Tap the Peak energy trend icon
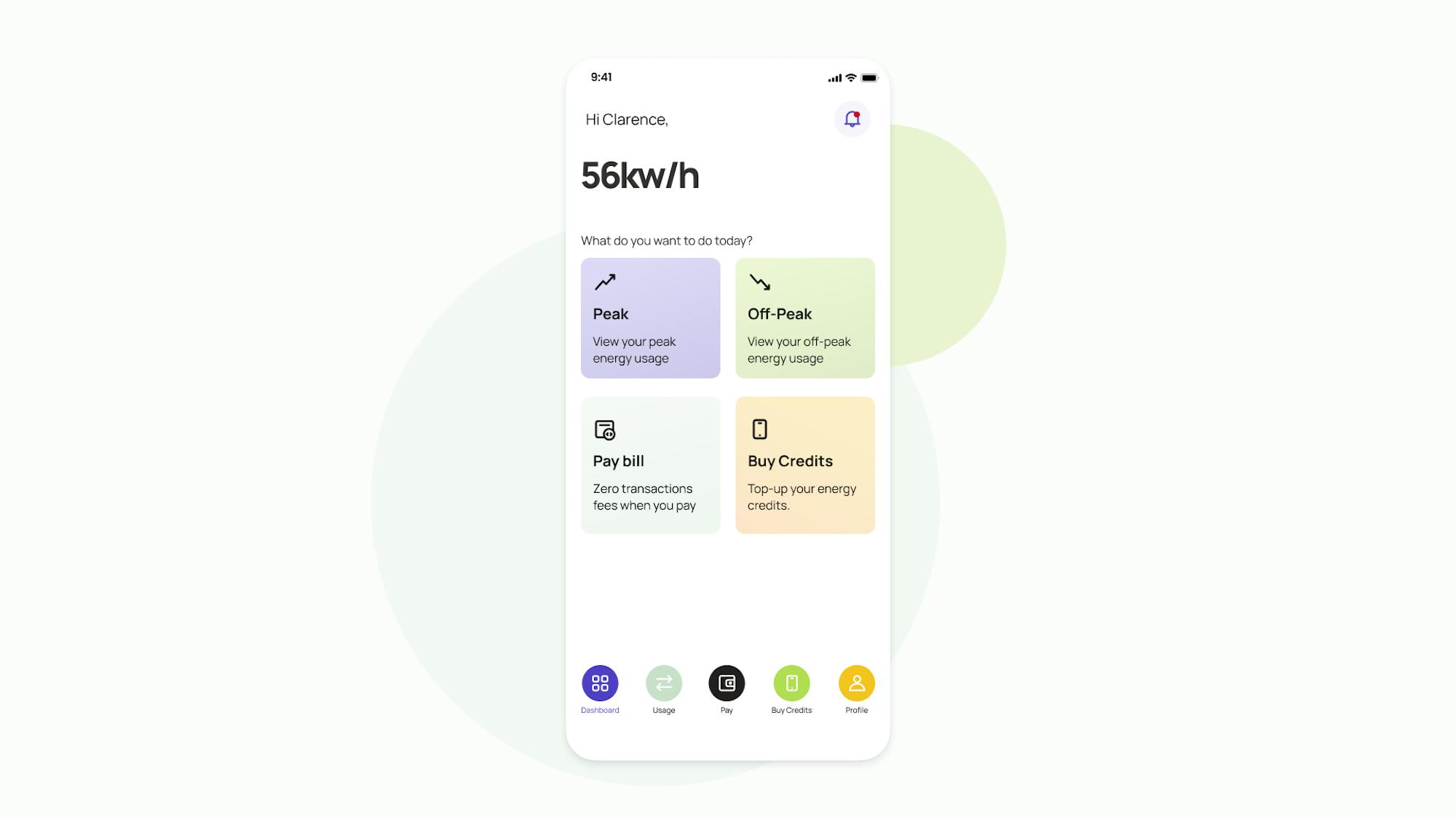Viewport: 1456px width, 819px height. 604,282
